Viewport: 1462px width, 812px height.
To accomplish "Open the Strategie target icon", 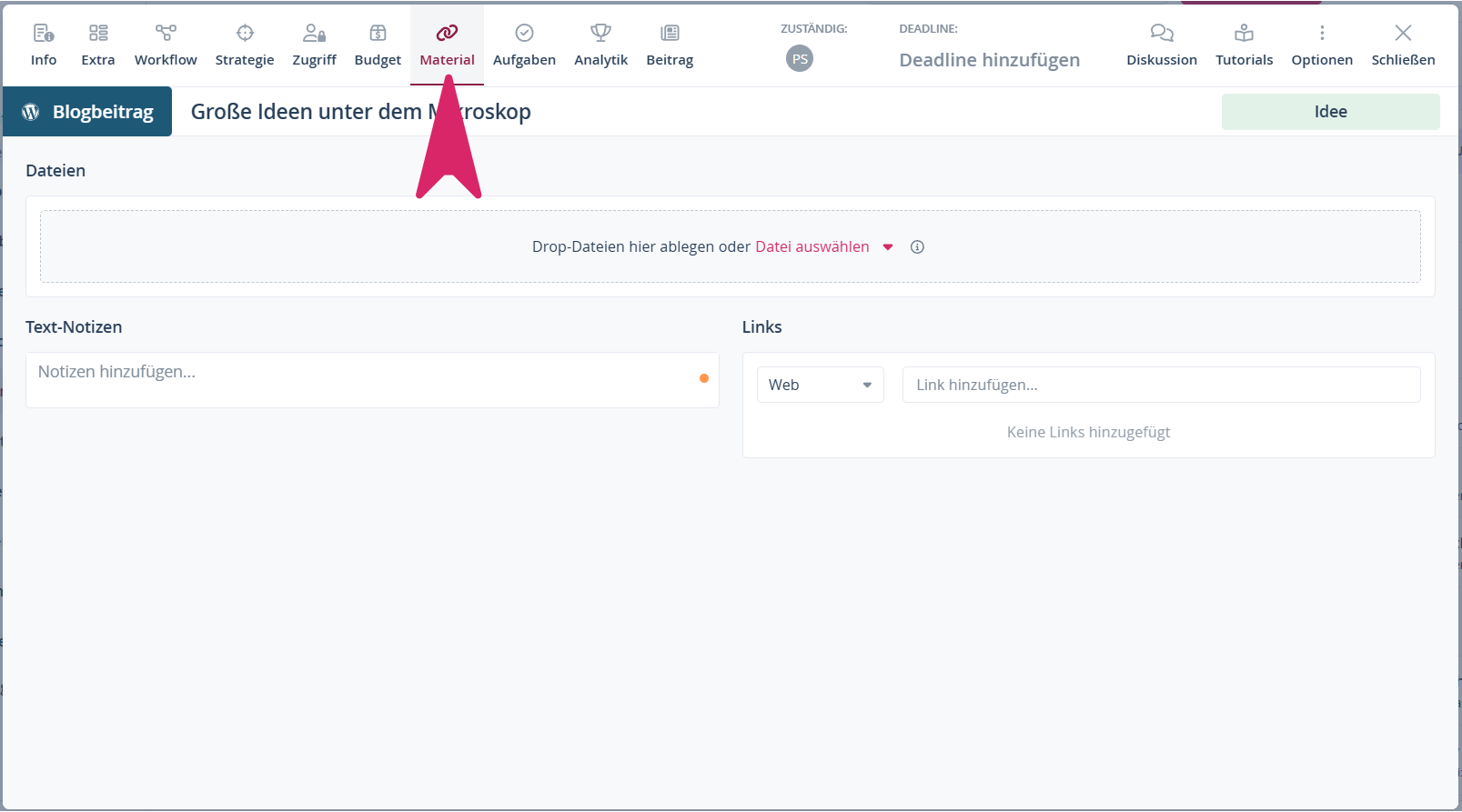I will click(245, 34).
